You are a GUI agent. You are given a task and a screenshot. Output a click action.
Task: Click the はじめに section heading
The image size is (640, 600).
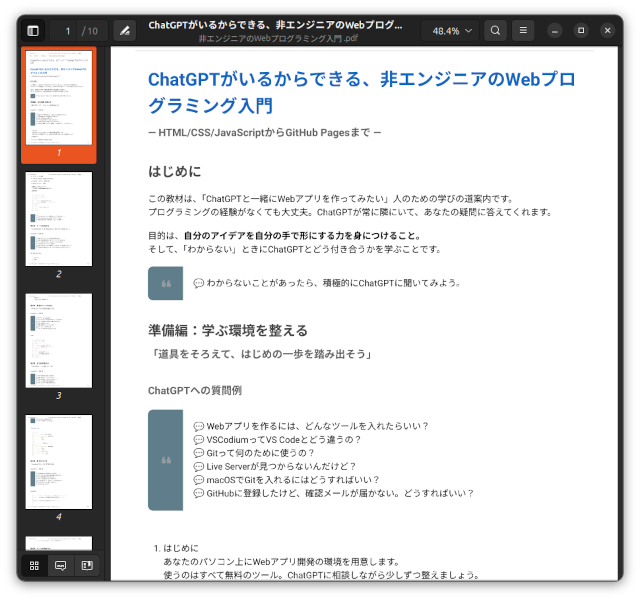pos(174,171)
